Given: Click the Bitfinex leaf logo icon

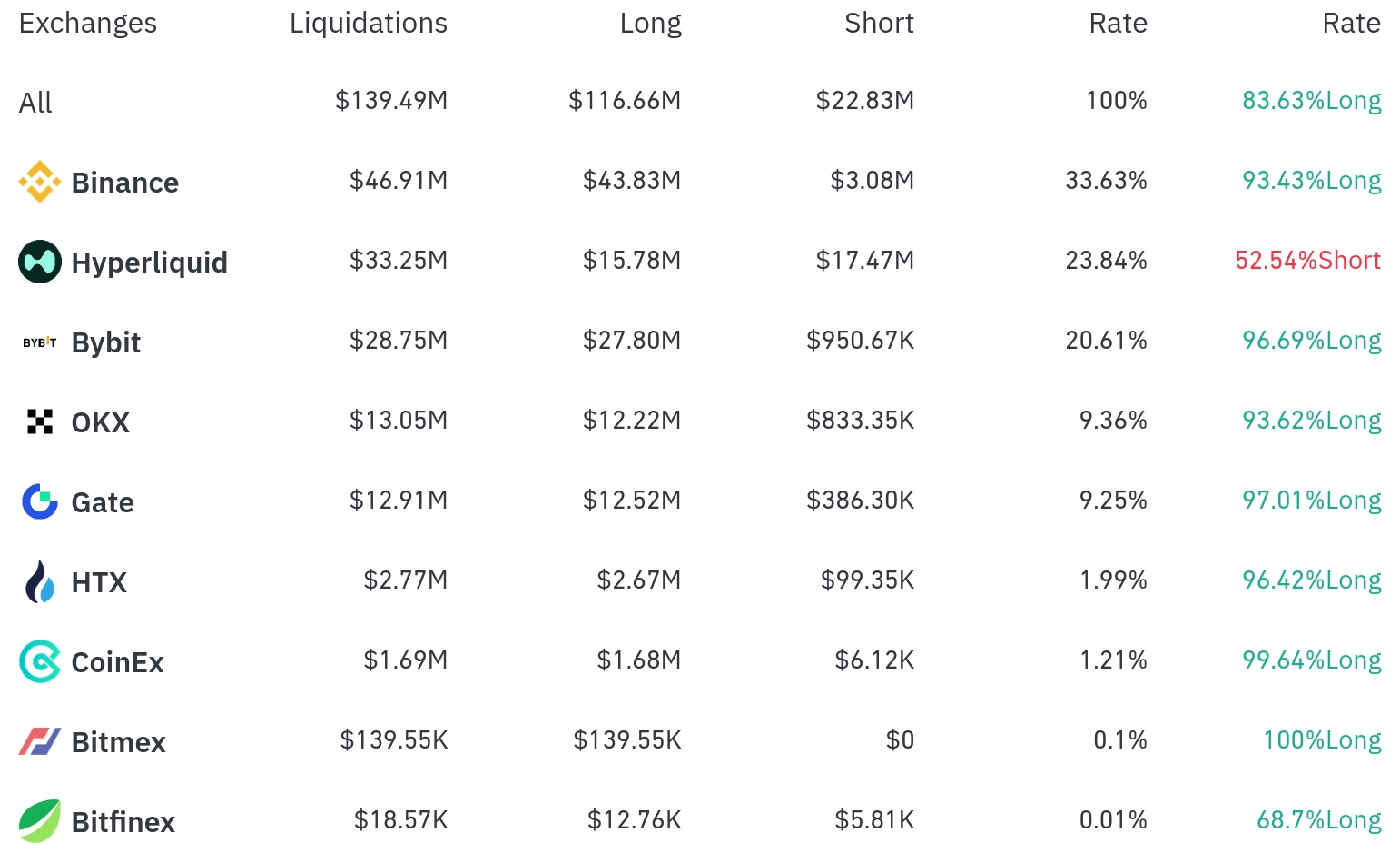Looking at the screenshot, I should [39, 821].
